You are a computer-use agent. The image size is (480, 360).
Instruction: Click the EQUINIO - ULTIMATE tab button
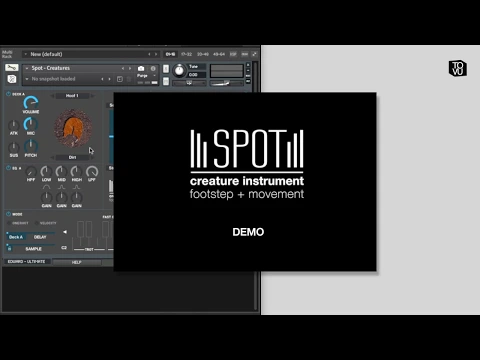(x=27, y=262)
